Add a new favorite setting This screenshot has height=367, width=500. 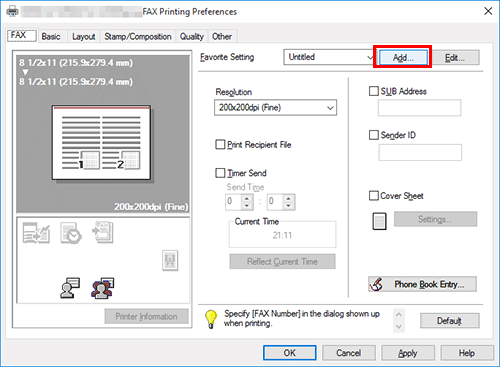click(403, 58)
